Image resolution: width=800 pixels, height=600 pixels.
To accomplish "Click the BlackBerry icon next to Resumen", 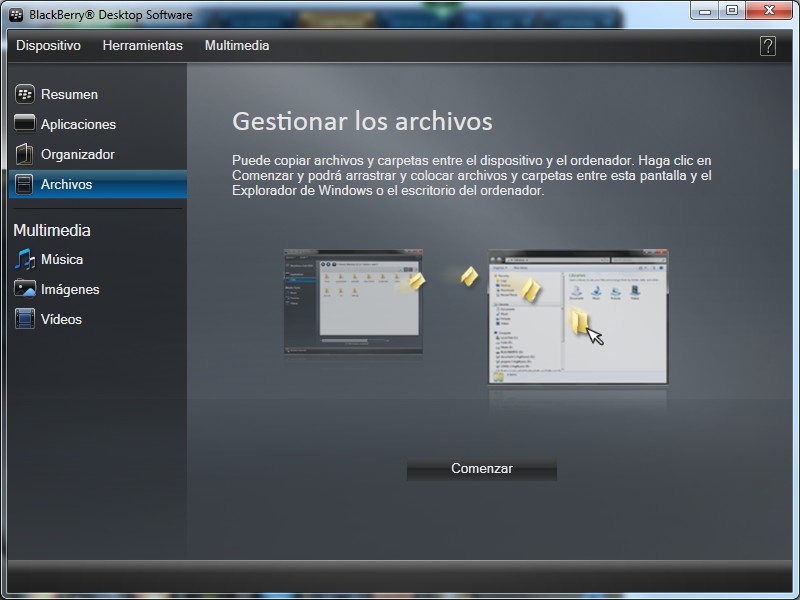I will click(24, 94).
